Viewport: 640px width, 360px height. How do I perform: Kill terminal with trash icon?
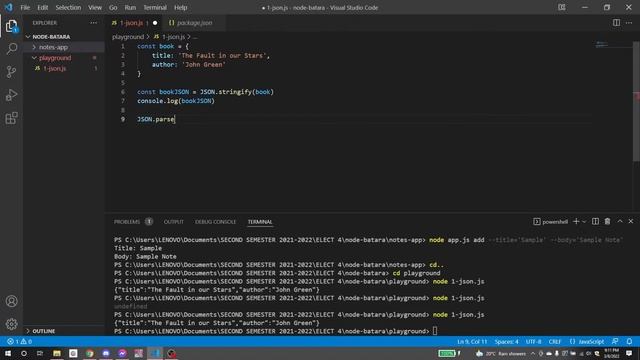click(607, 221)
